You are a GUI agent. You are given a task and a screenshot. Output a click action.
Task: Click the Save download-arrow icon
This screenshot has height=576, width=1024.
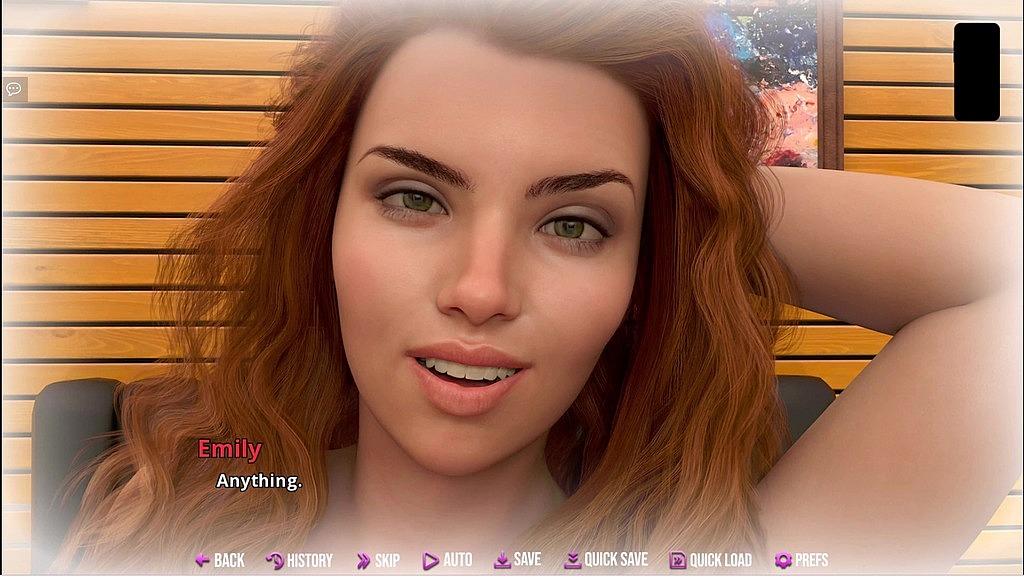(x=502, y=561)
